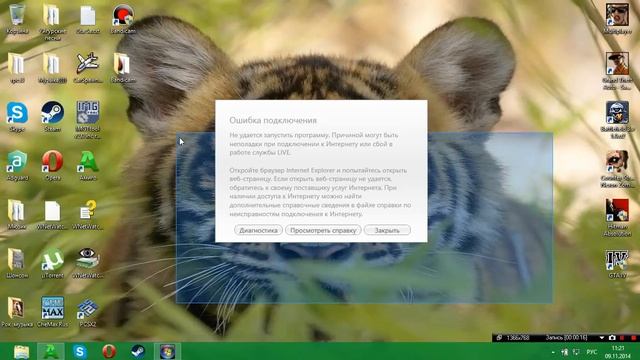Select the Skype desktop shortcut
Image resolution: width=640 pixels, height=360 pixels.
17,117
